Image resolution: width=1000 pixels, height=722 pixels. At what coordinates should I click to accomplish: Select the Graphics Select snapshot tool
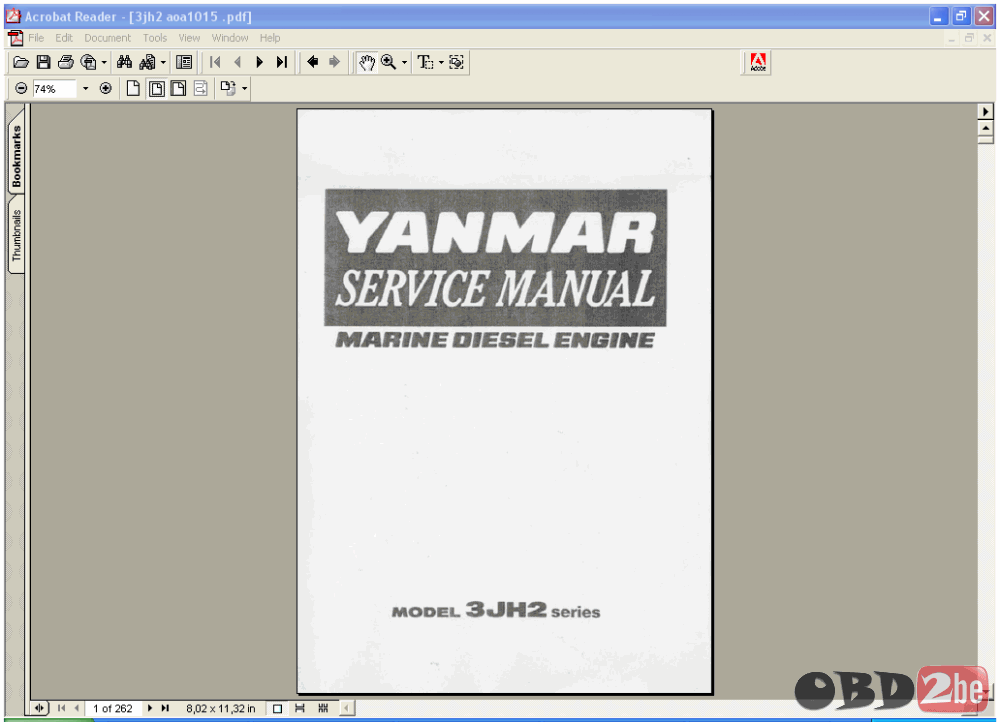[457, 62]
